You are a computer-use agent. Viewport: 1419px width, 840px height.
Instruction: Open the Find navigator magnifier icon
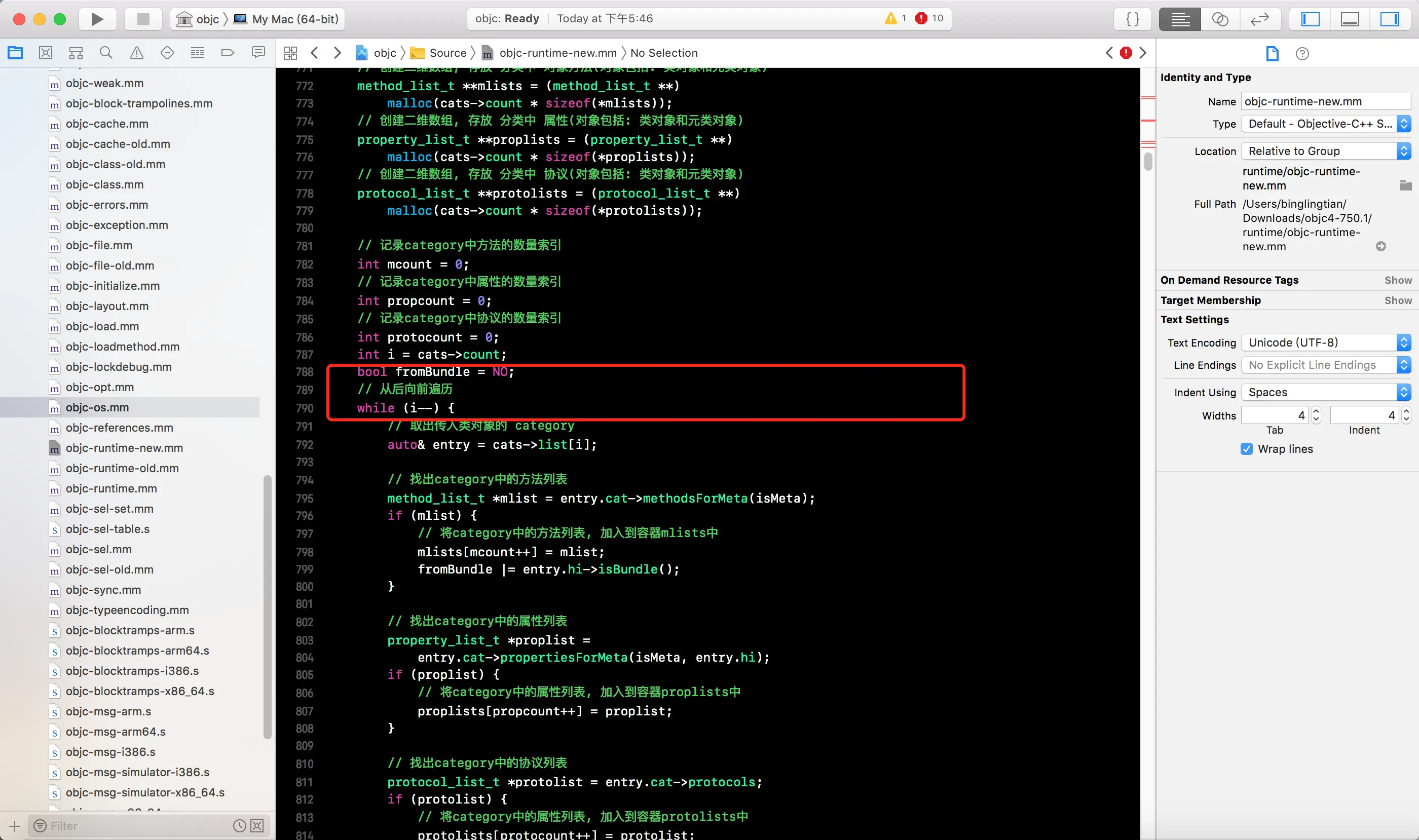pyautogui.click(x=106, y=53)
